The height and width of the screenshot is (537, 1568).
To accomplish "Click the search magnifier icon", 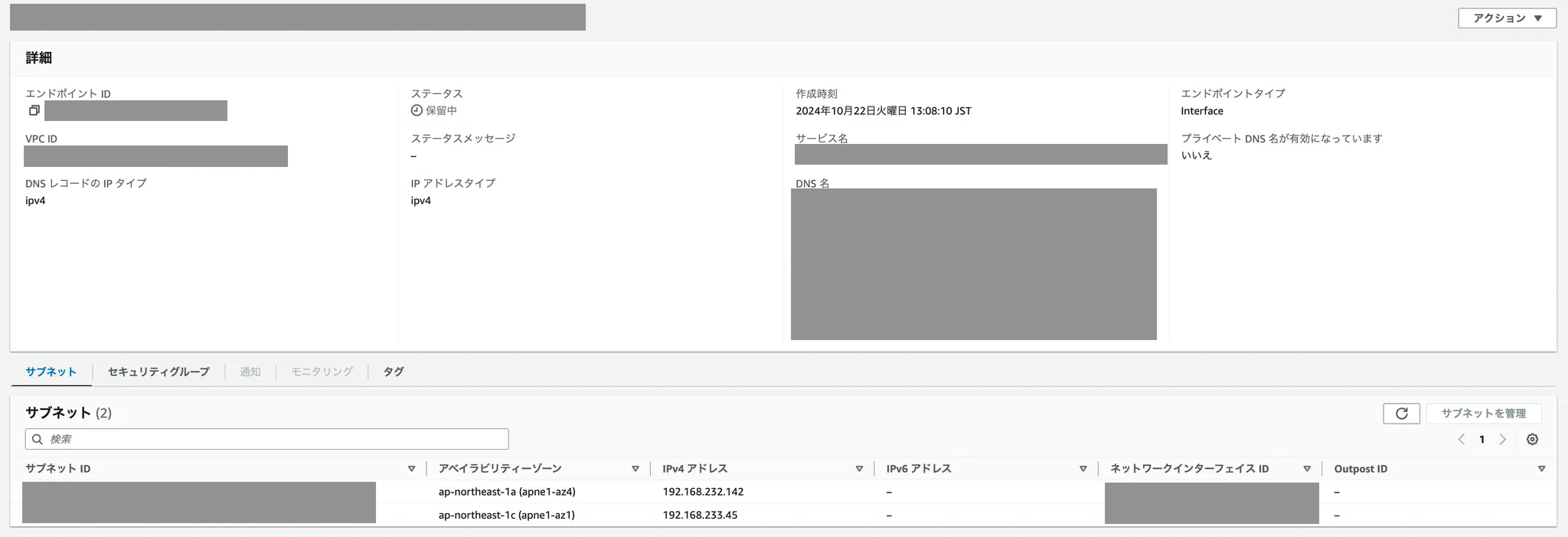I will tap(37, 439).
